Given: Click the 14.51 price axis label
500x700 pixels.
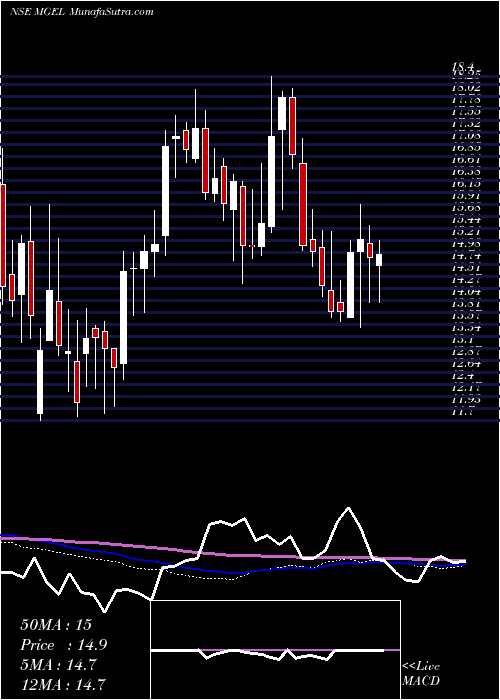Looking at the screenshot, I should (x=467, y=267).
